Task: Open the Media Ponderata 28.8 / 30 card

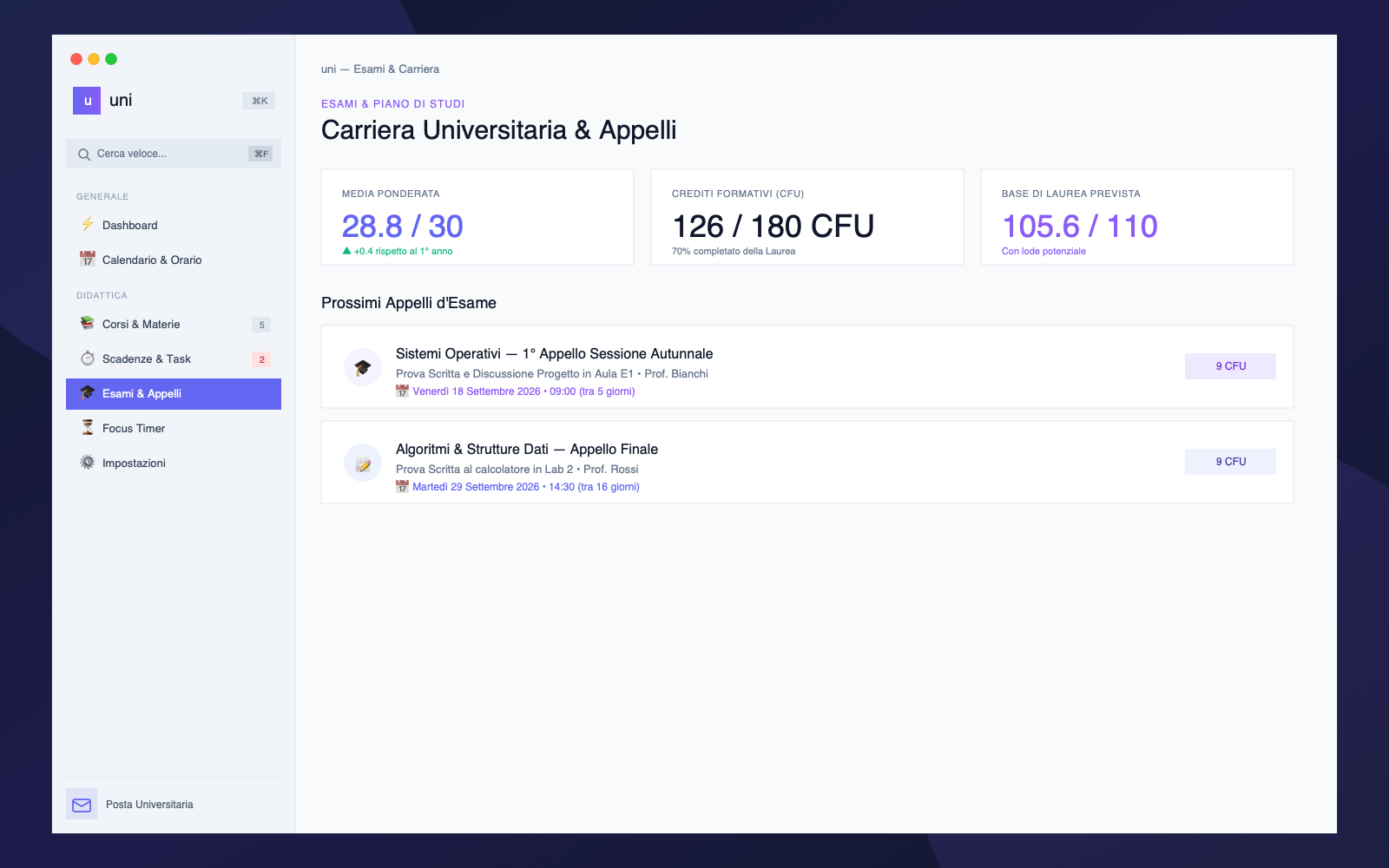Action: pyautogui.click(x=477, y=217)
